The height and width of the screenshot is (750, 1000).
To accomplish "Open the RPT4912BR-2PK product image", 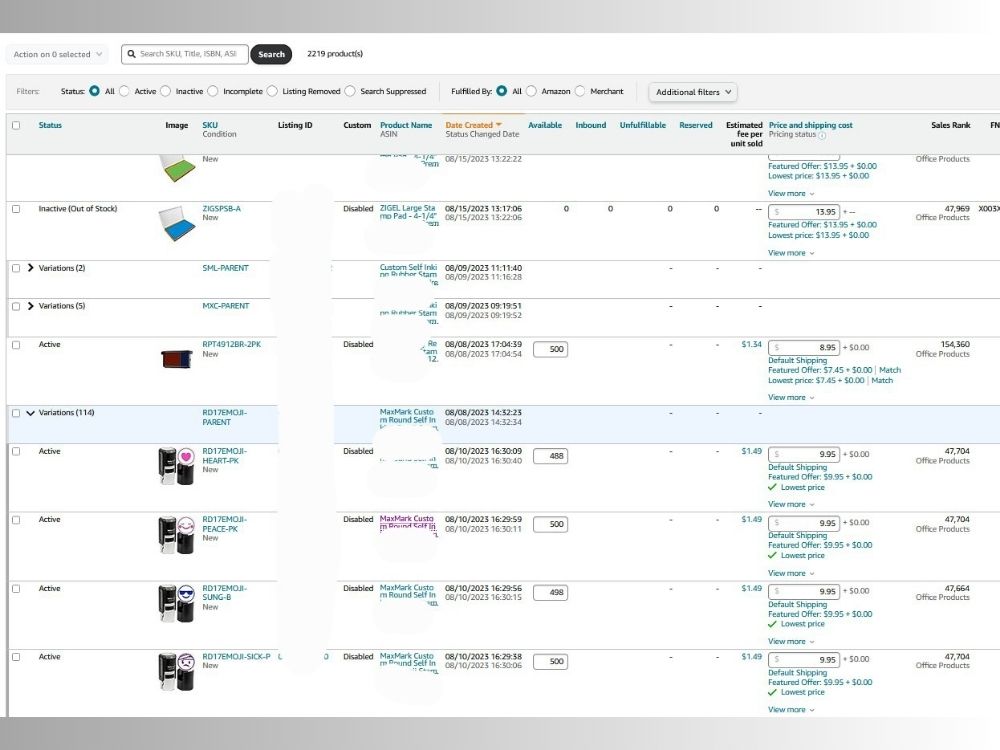I will pyautogui.click(x=177, y=358).
